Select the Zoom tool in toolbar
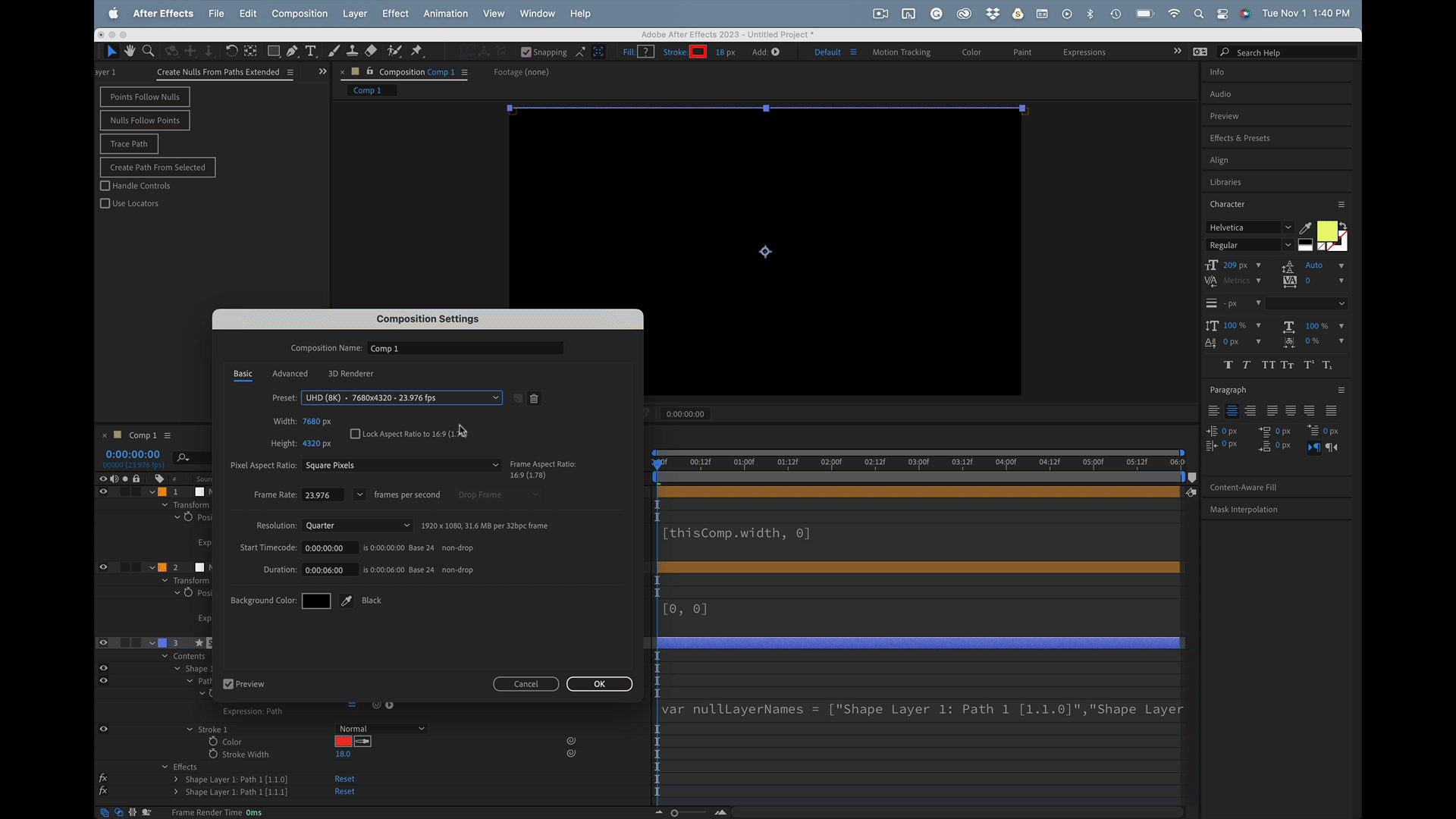 point(149,51)
